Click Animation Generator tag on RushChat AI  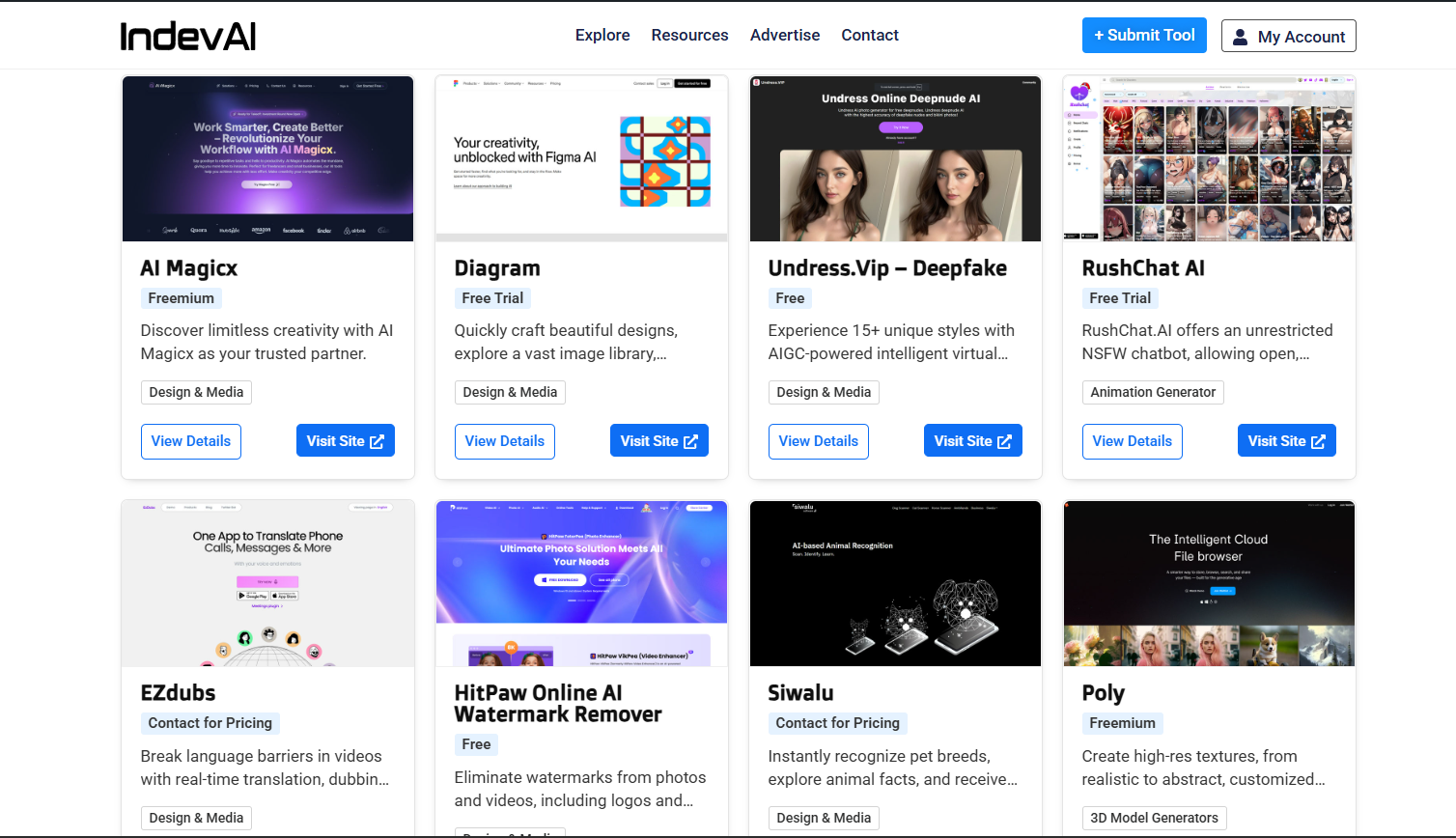coord(1153,392)
